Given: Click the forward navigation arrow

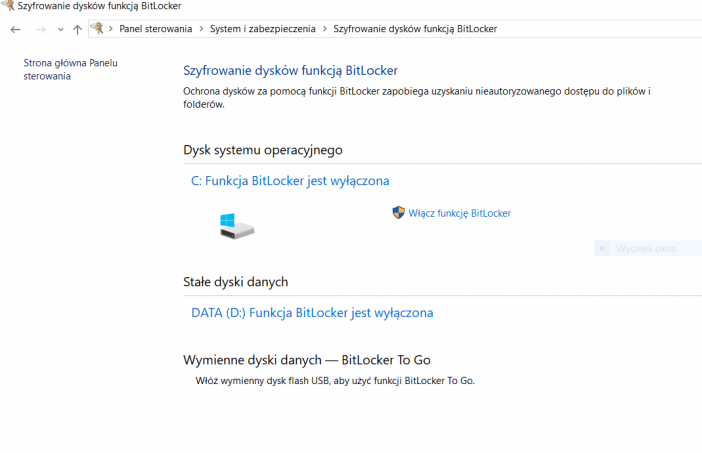Looking at the screenshot, I should pos(41,30).
